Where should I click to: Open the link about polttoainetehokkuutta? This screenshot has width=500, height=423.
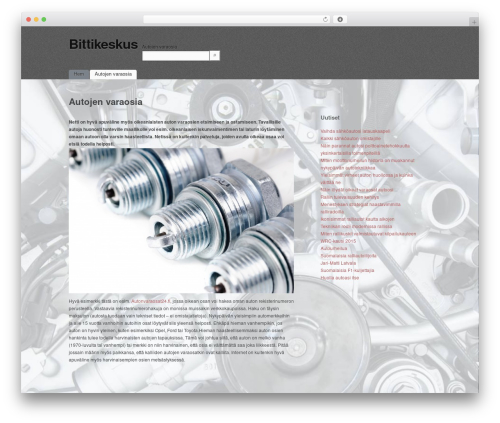(x=365, y=149)
